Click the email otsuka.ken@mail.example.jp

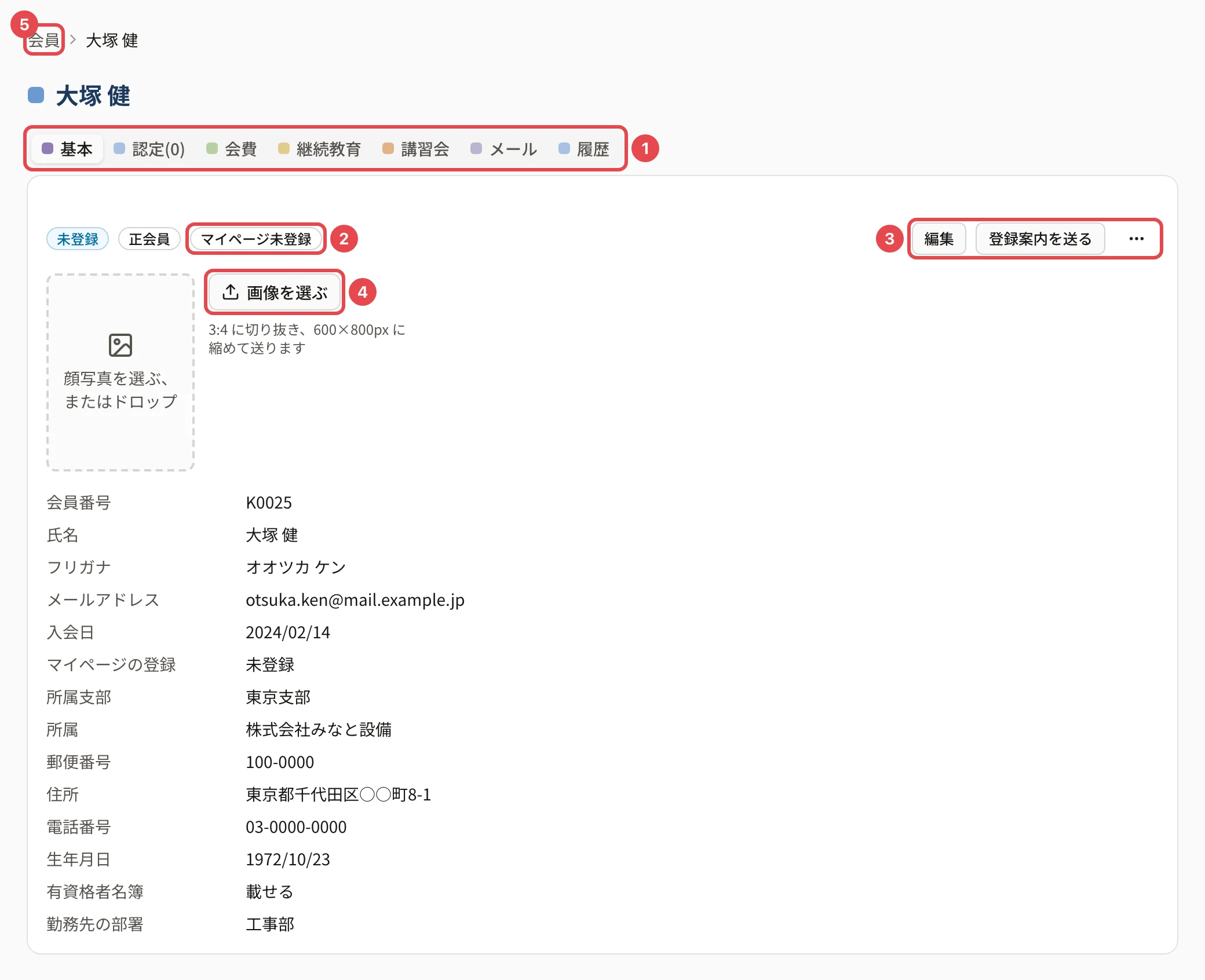pos(355,599)
